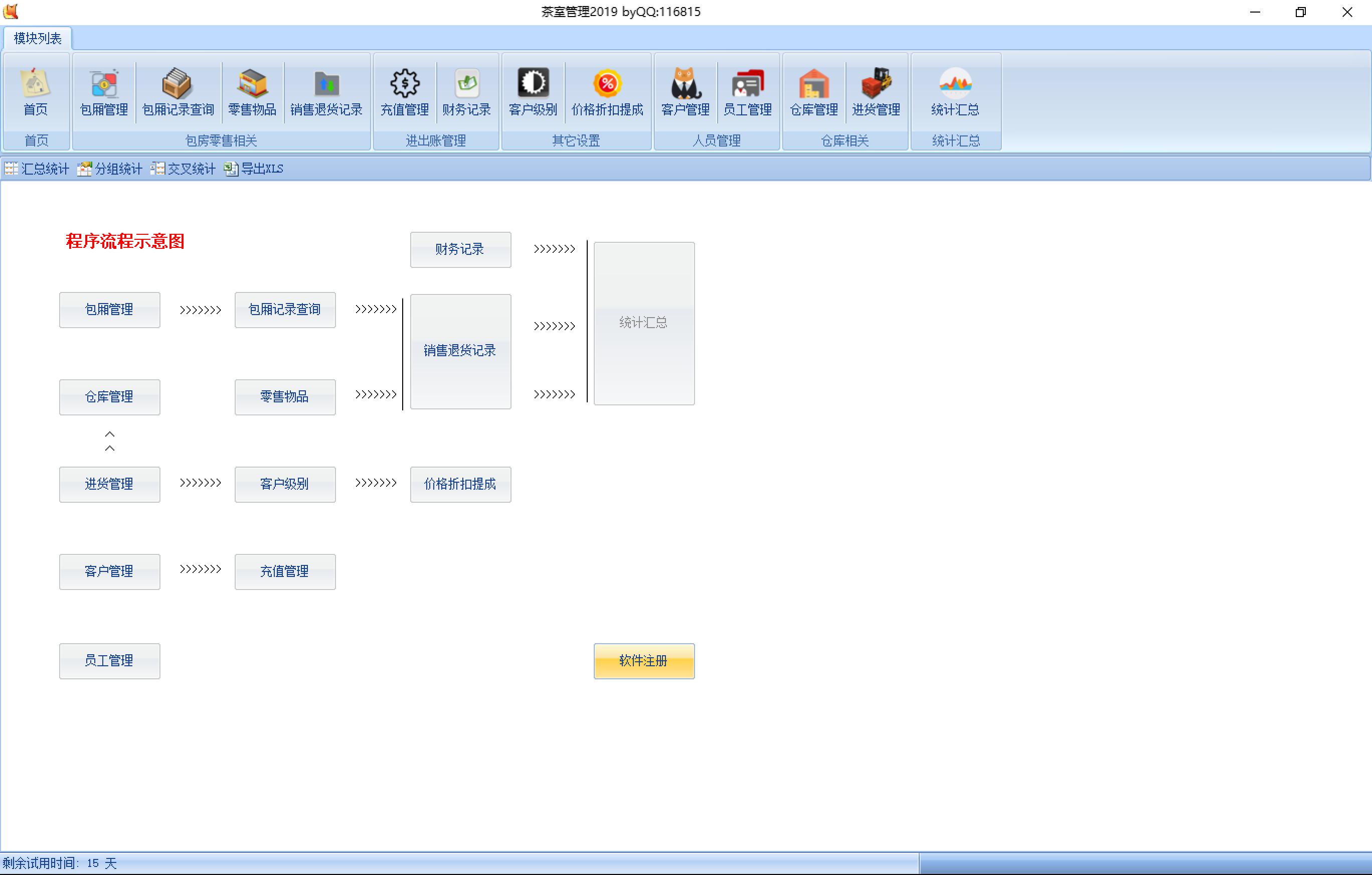Select the 零售物品 ribbon icon
The height and width of the screenshot is (875, 1372).
click(x=252, y=92)
